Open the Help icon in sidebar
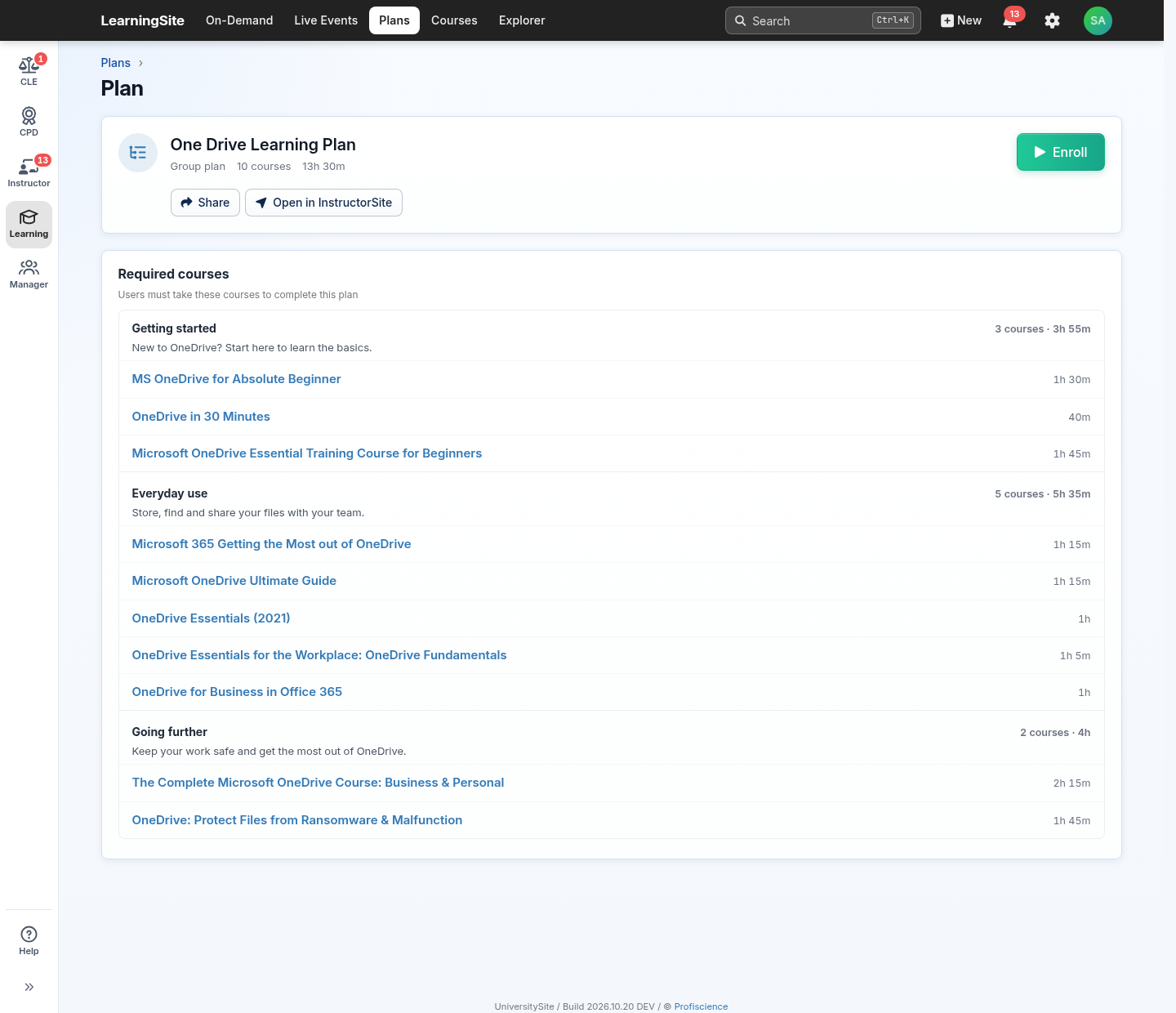 29,940
